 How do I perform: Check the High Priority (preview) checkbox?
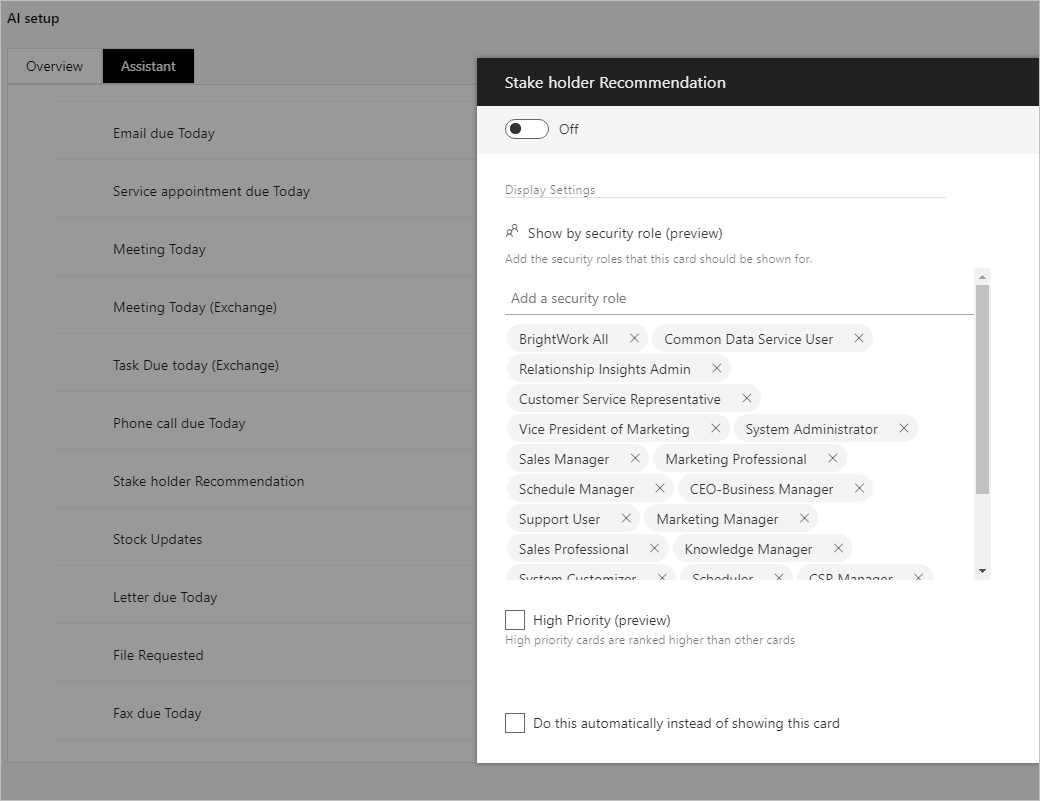(515, 620)
